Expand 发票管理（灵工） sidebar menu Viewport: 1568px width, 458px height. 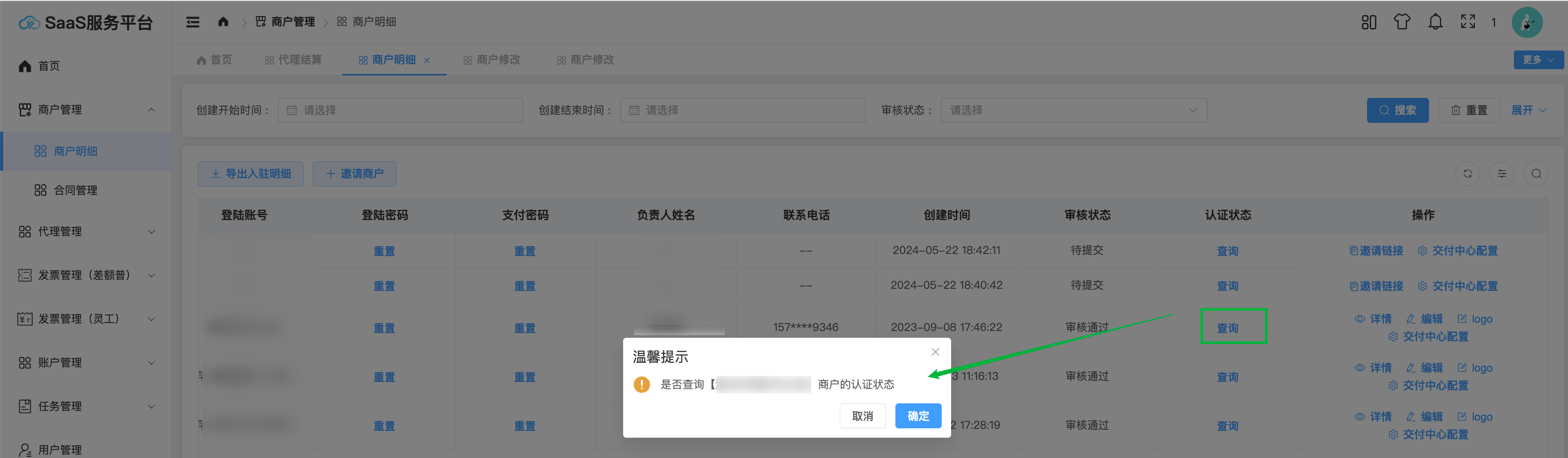click(85, 319)
